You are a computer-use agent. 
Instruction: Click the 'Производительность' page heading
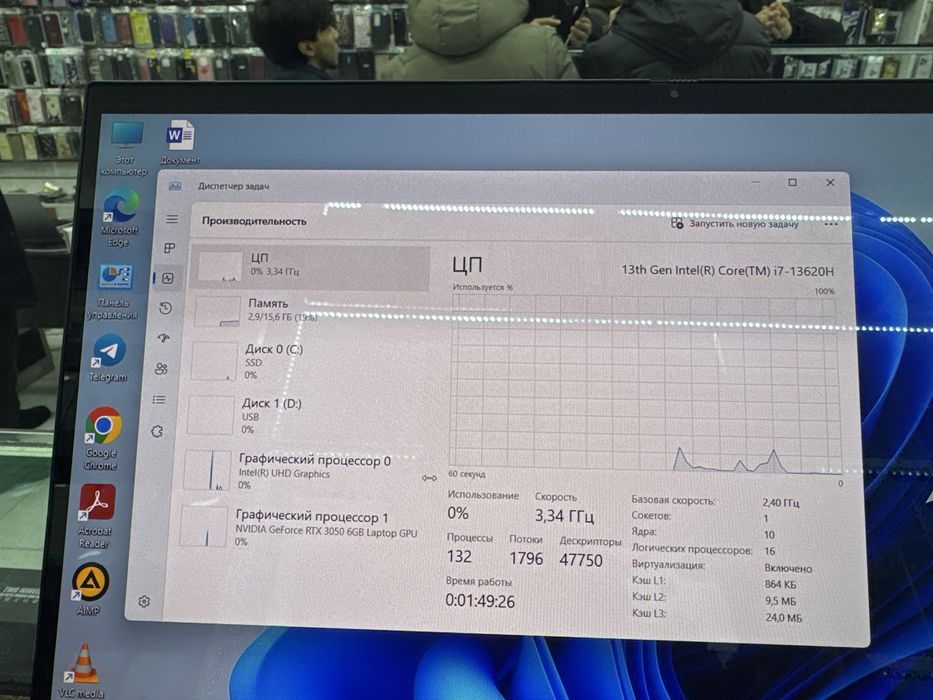click(254, 221)
